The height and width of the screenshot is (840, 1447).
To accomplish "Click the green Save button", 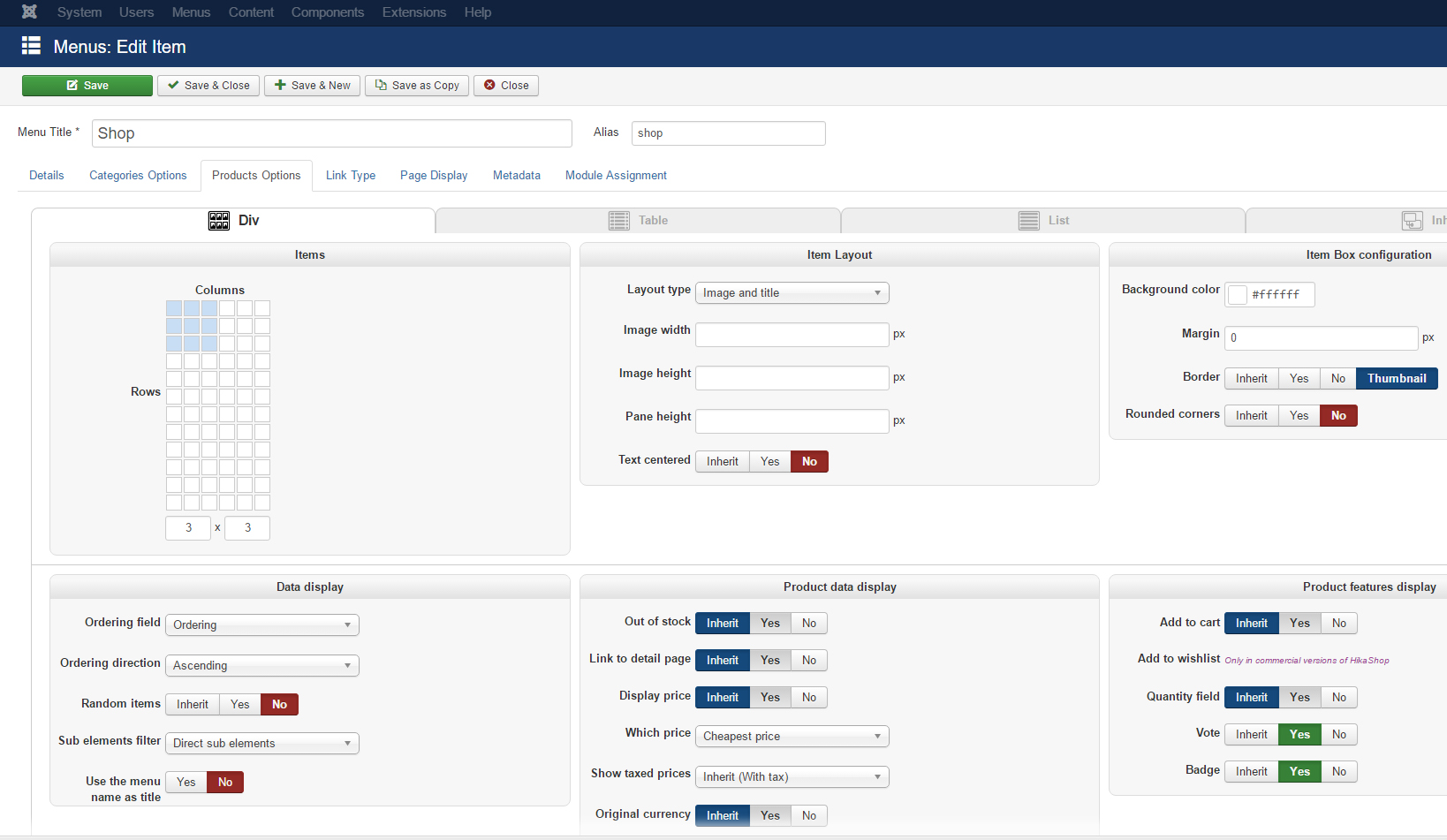I will point(87,86).
